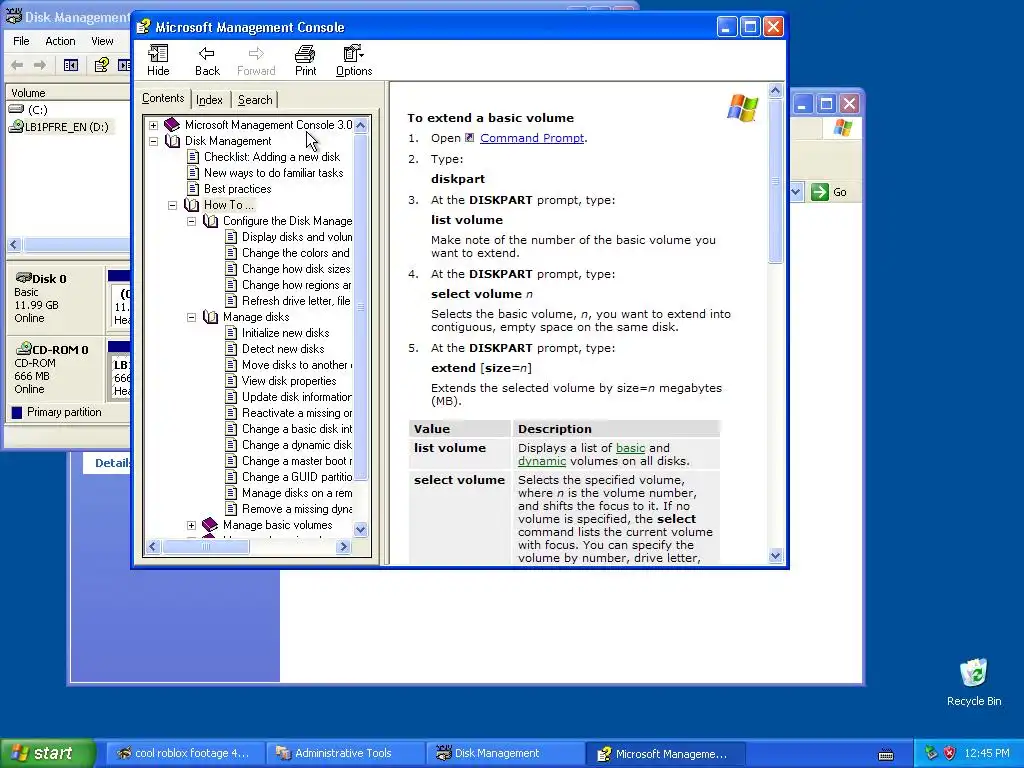1024x768 pixels.
Task: Open Remove a missing dynamic disk topic
Action: point(296,509)
